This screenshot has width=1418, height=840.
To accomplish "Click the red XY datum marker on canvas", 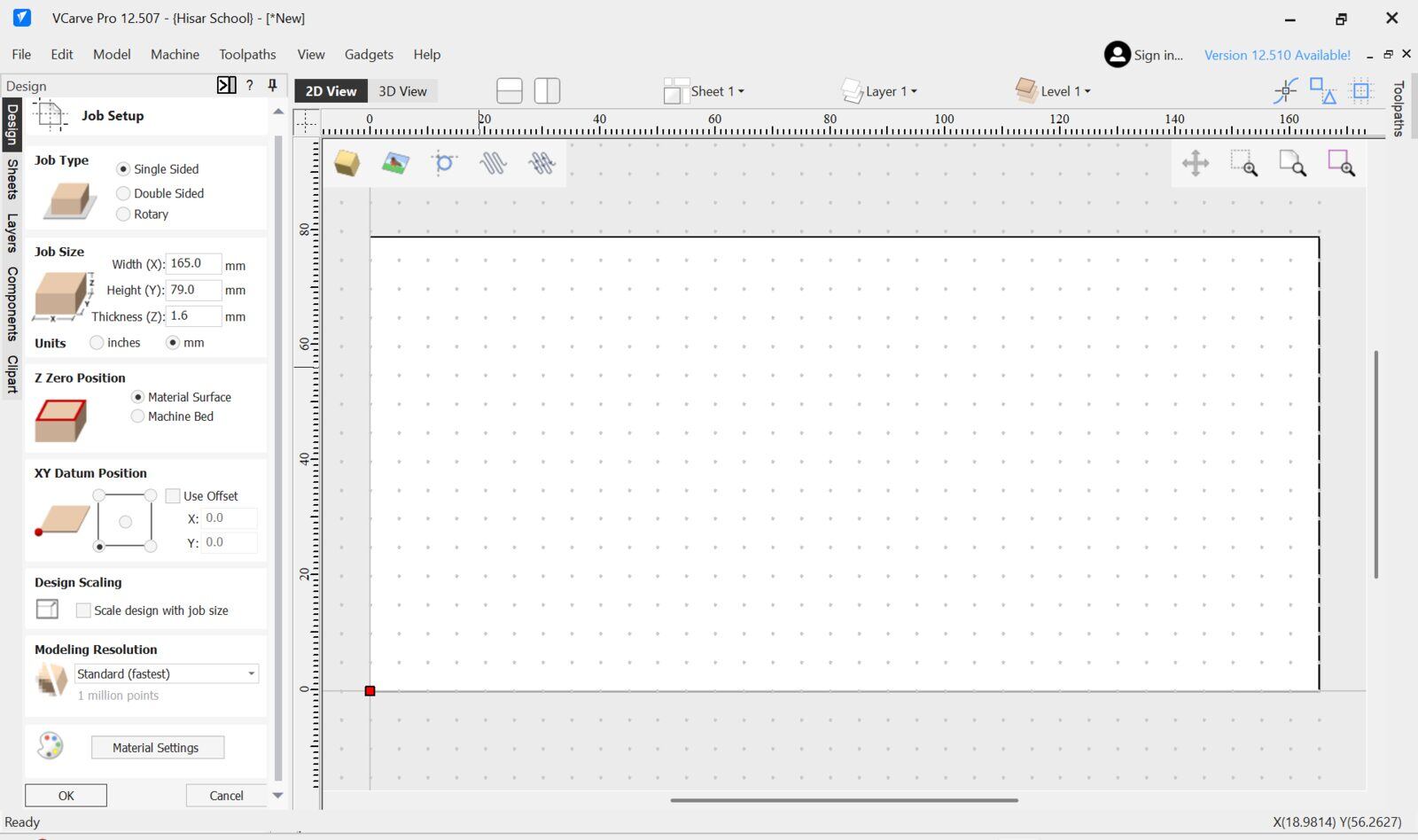I will point(370,690).
